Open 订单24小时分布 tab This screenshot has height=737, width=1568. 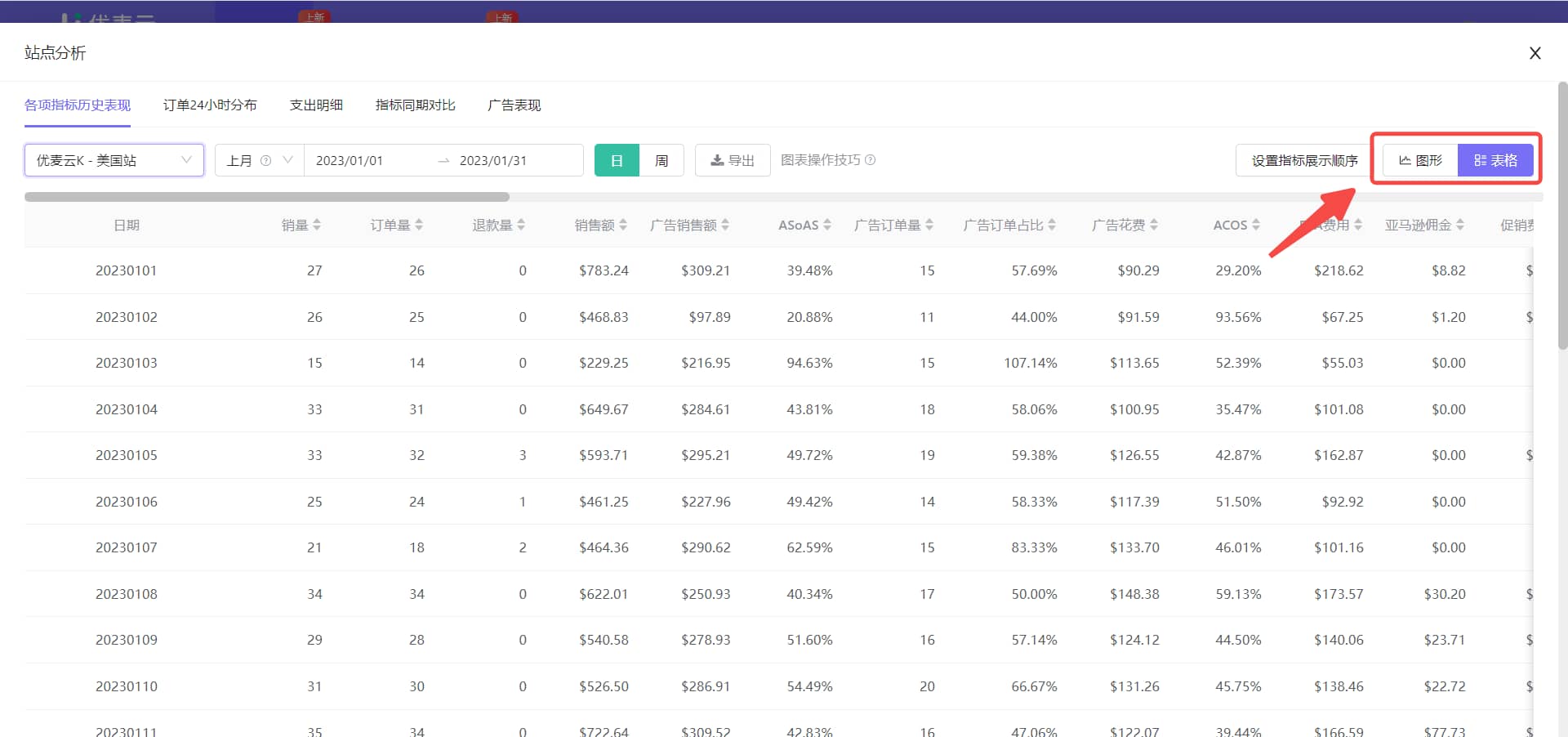(210, 105)
